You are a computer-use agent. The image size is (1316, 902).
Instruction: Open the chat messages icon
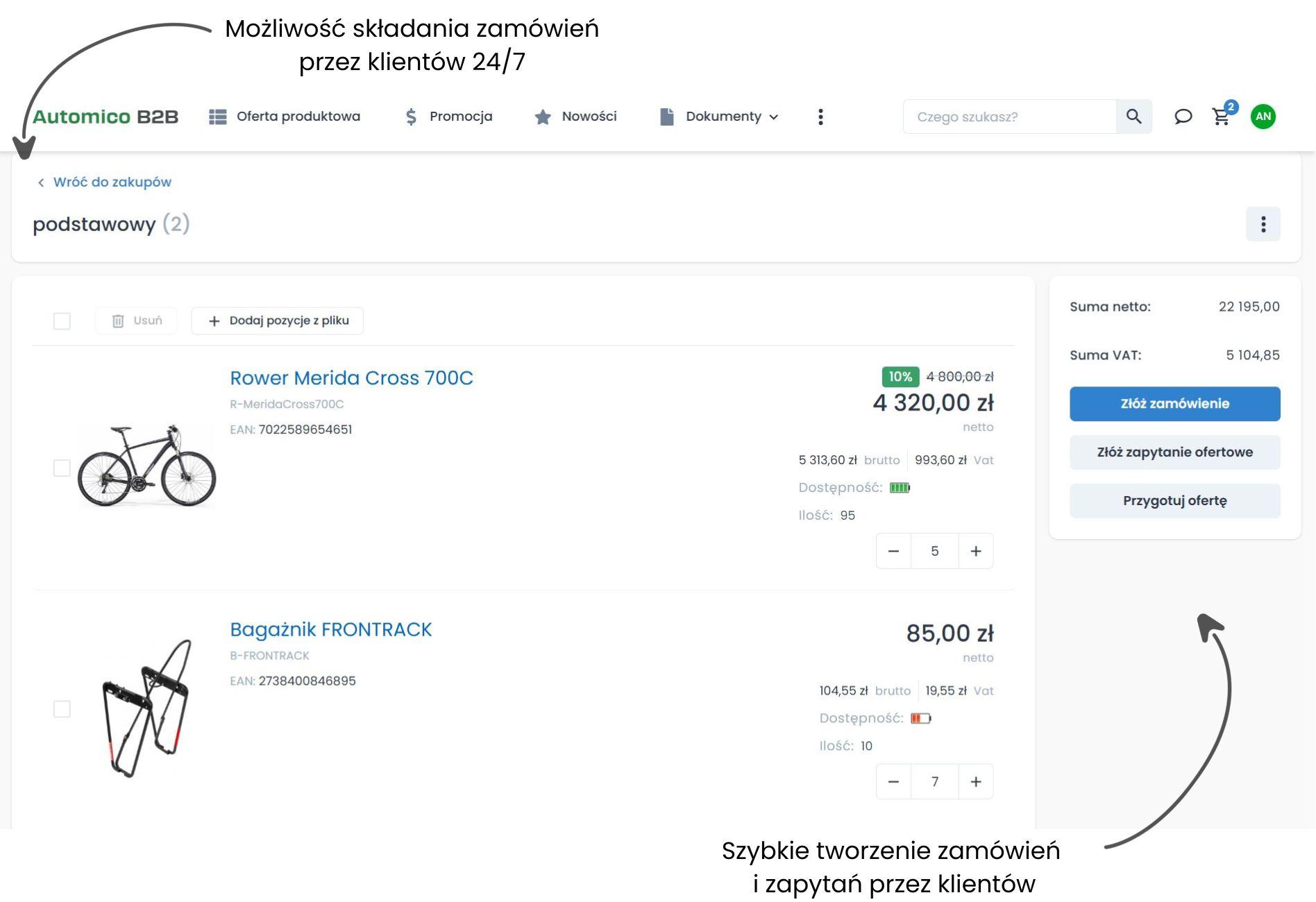click(1183, 117)
